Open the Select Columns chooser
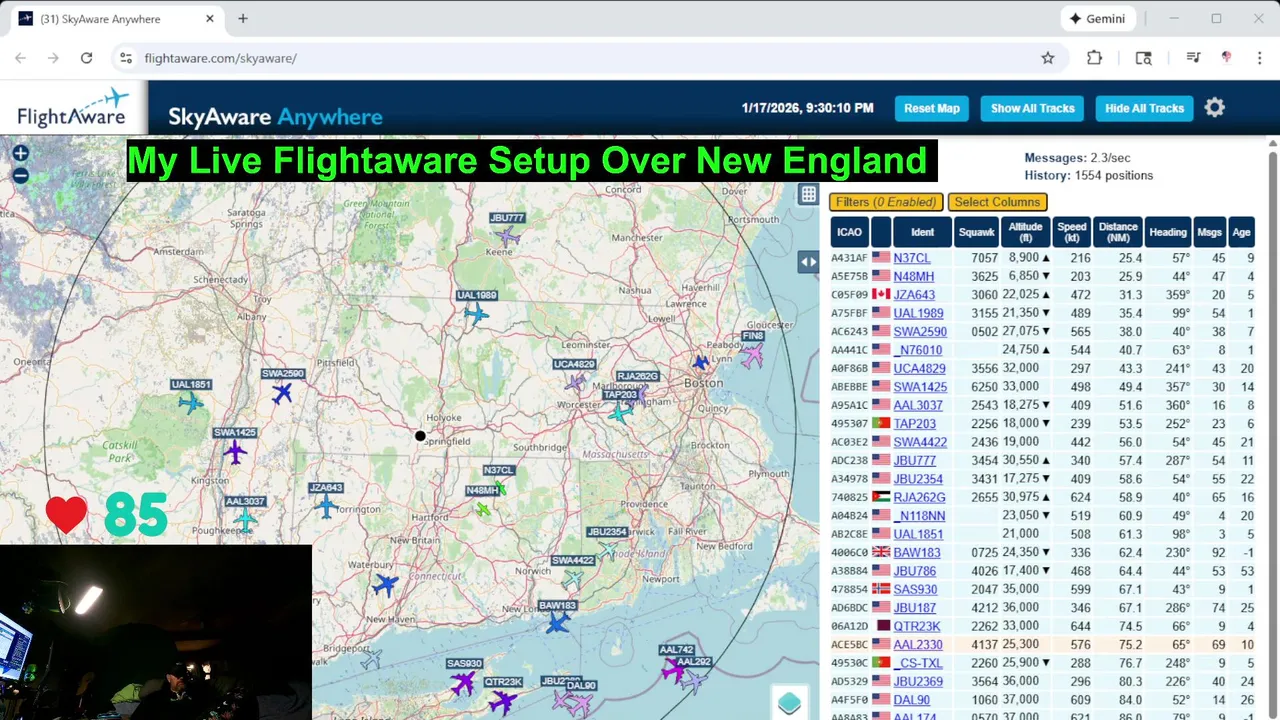This screenshot has height=720, width=1280. coord(997,202)
